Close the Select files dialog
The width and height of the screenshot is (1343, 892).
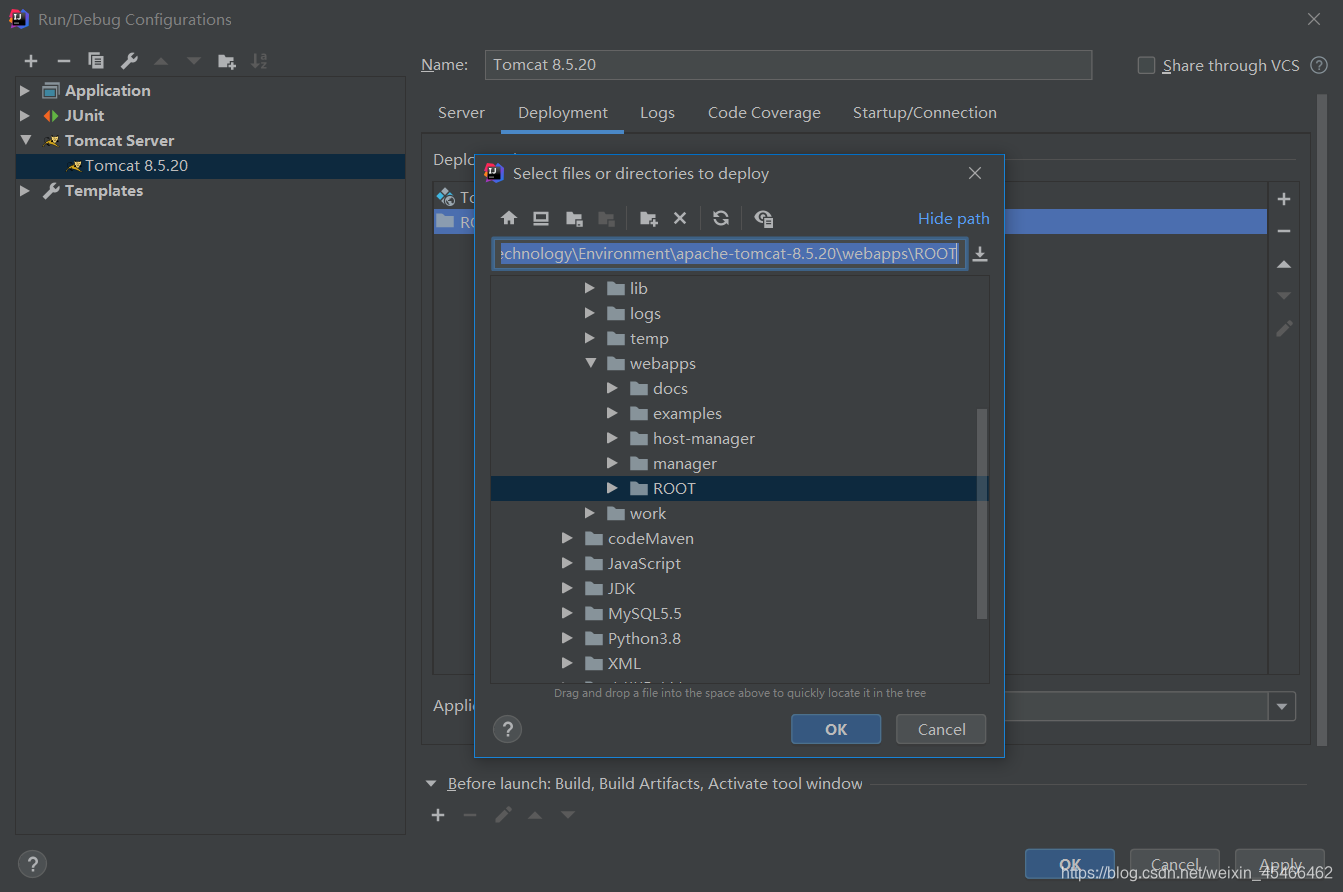click(975, 173)
